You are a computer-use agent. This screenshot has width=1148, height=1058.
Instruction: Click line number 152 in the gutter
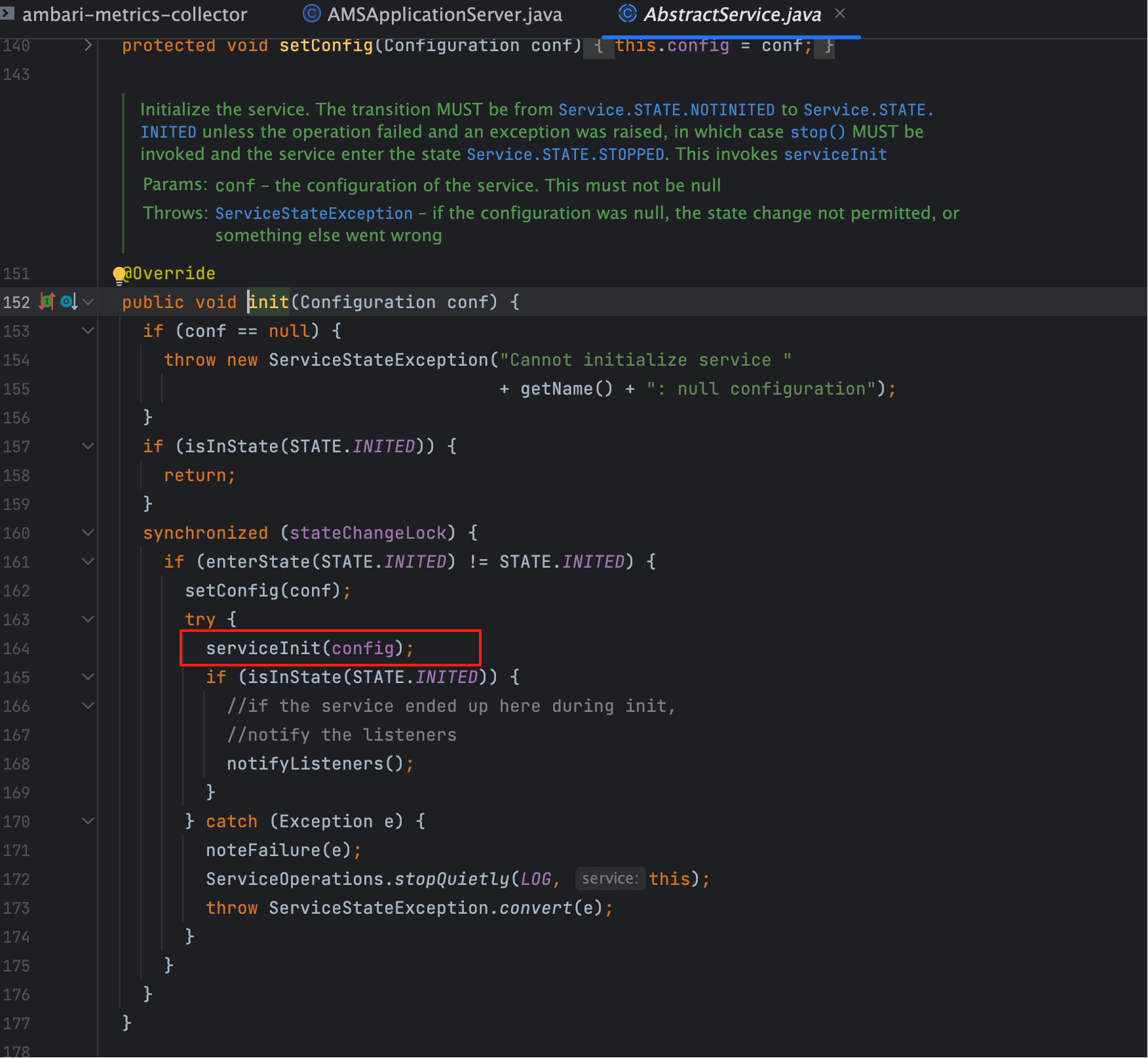click(16, 302)
